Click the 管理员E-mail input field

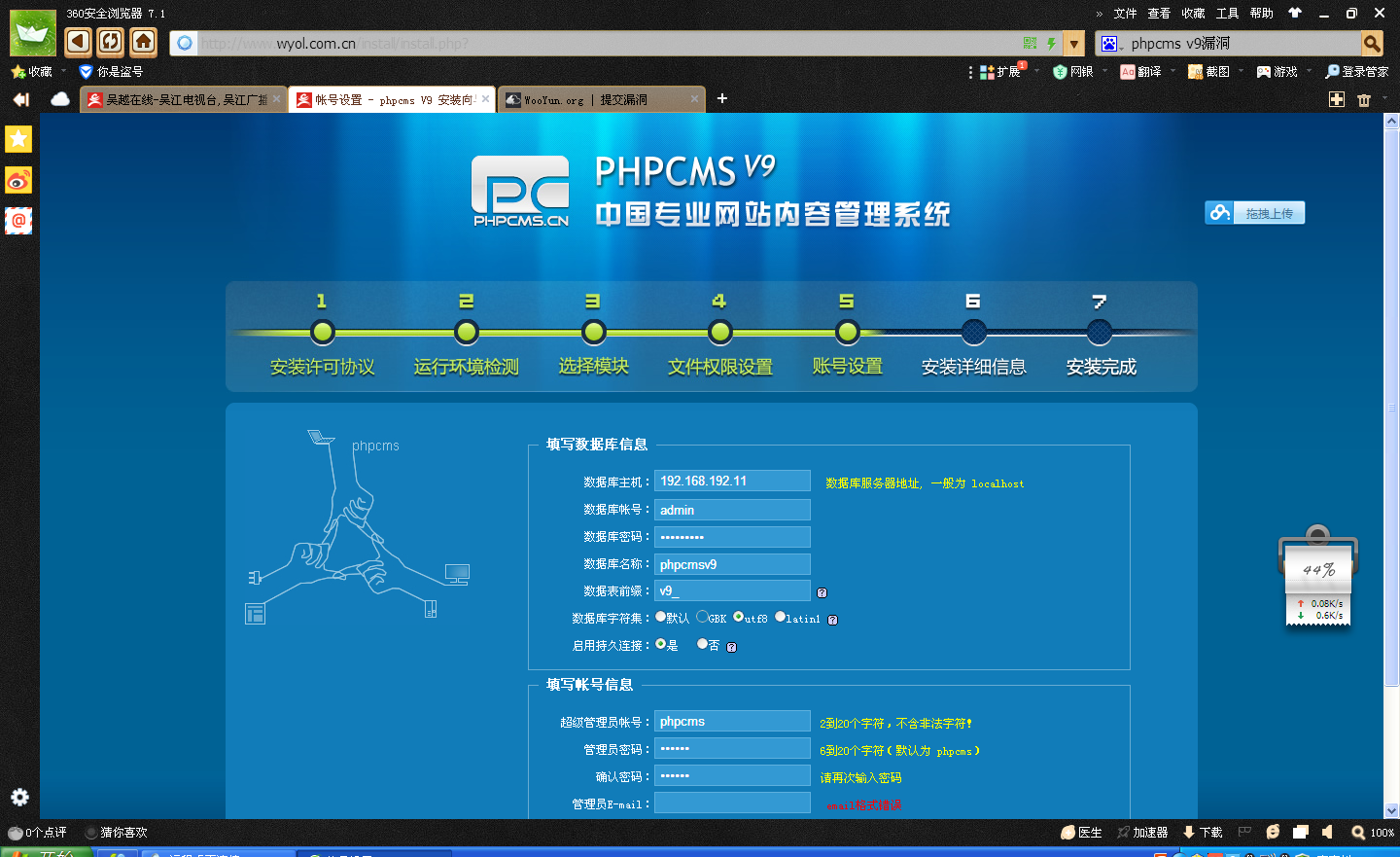(x=732, y=803)
